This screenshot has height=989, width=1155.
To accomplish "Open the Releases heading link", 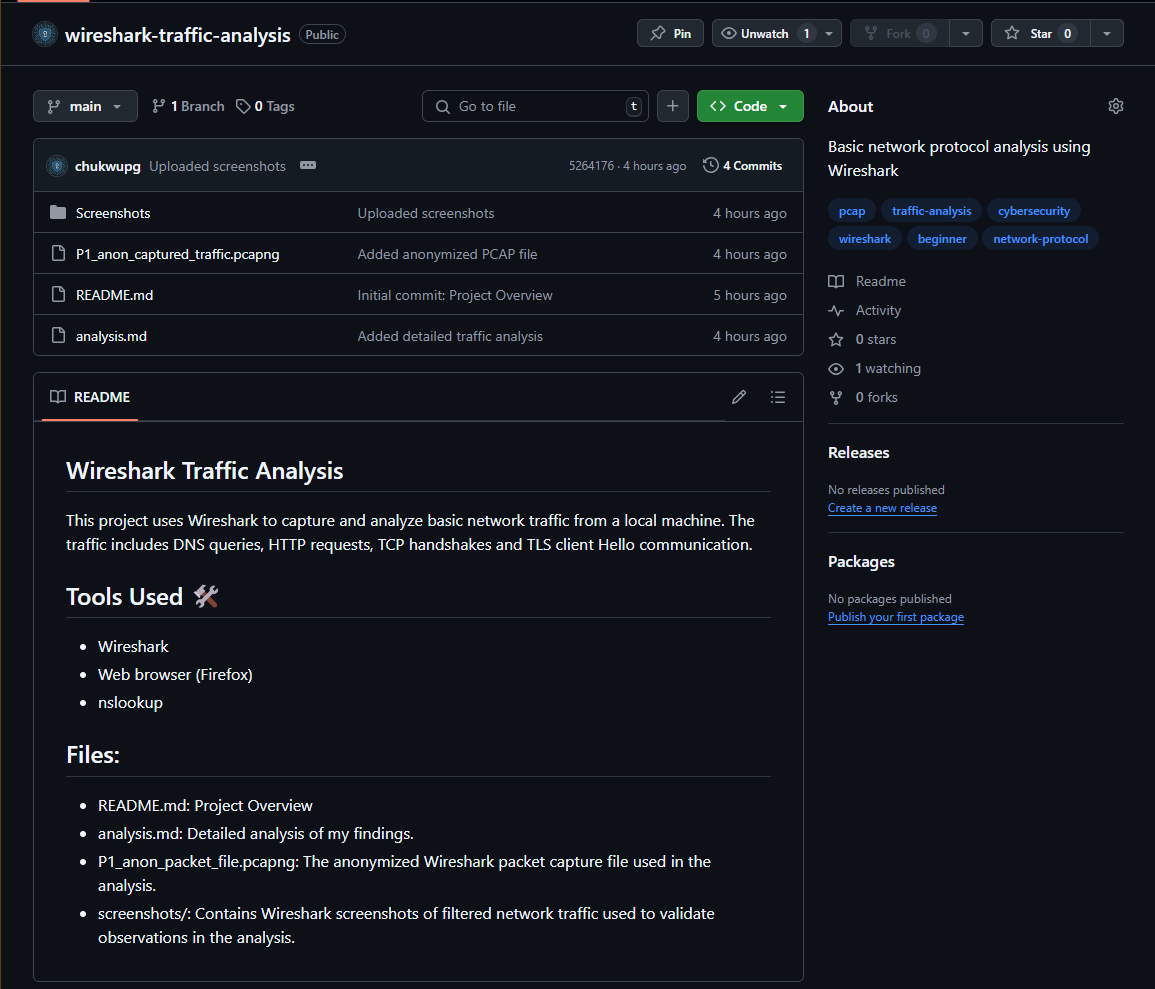I will click(858, 453).
